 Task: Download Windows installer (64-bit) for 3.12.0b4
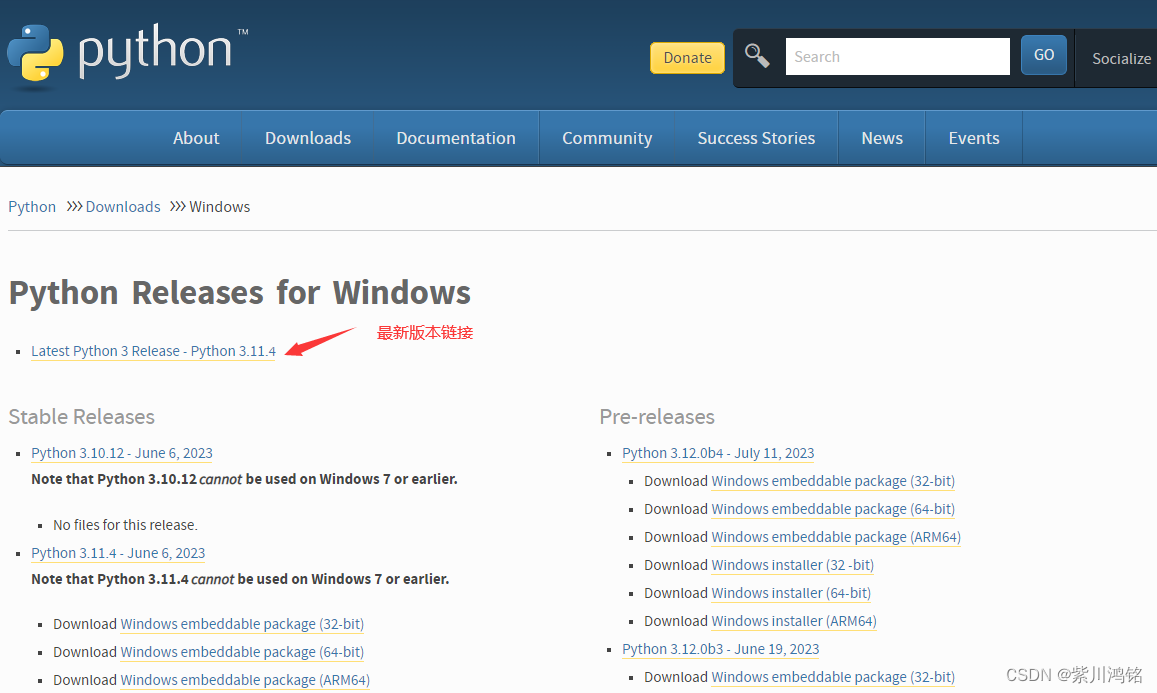pyautogui.click(x=790, y=592)
